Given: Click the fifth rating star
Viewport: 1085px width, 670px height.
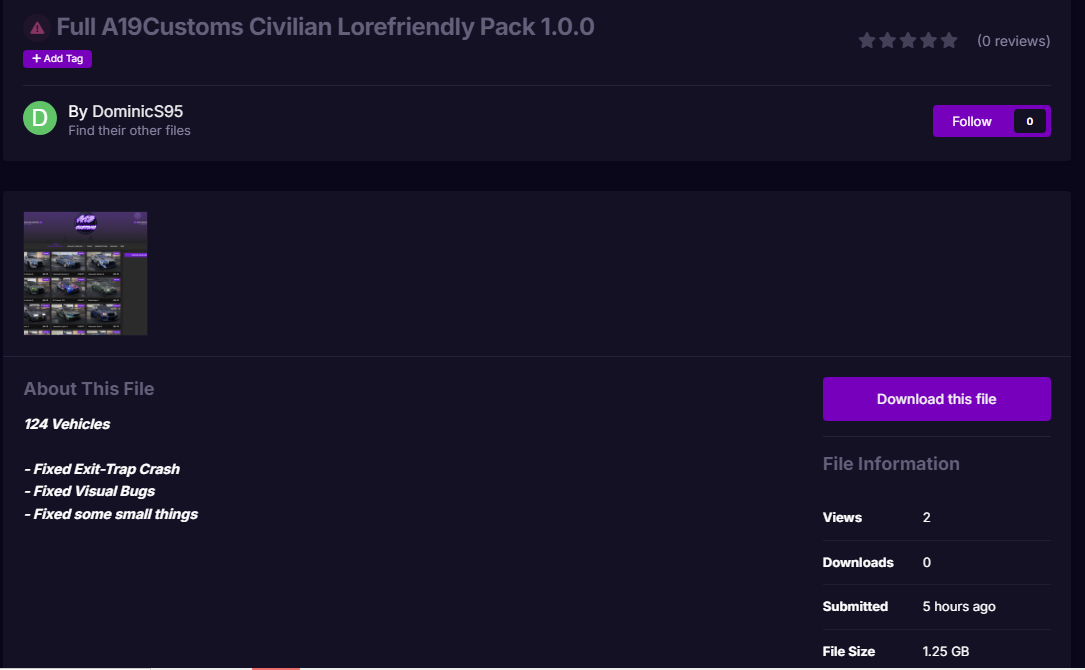Looking at the screenshot, I should [949, 41].
